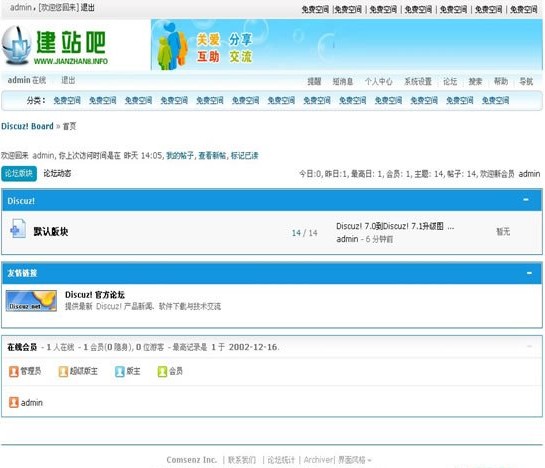The image size is (545, 468).
Task: Open the 在线会员 link
Action: point(22,347)
